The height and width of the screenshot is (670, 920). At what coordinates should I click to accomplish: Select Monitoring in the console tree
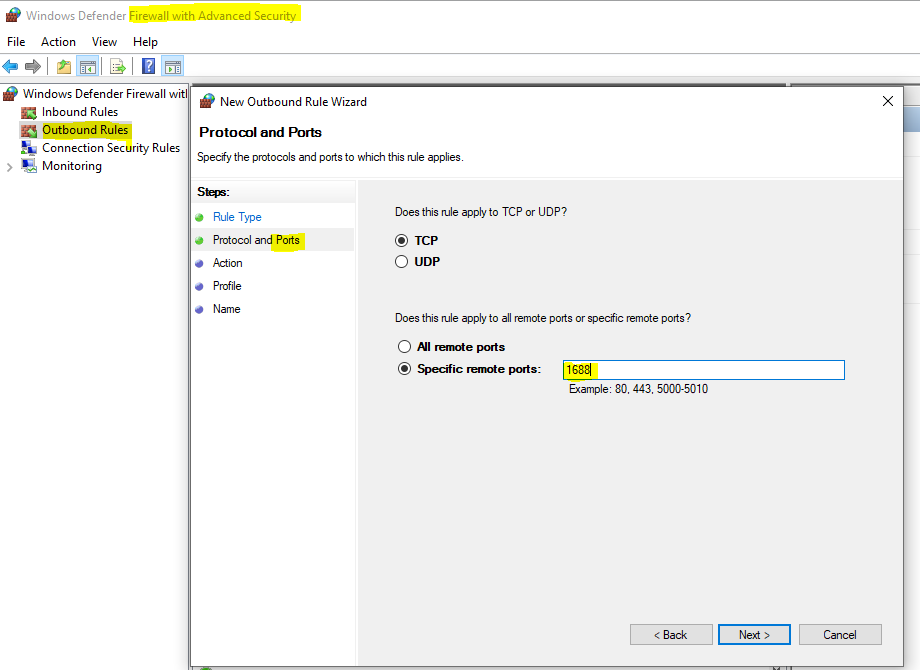(72, 166)
